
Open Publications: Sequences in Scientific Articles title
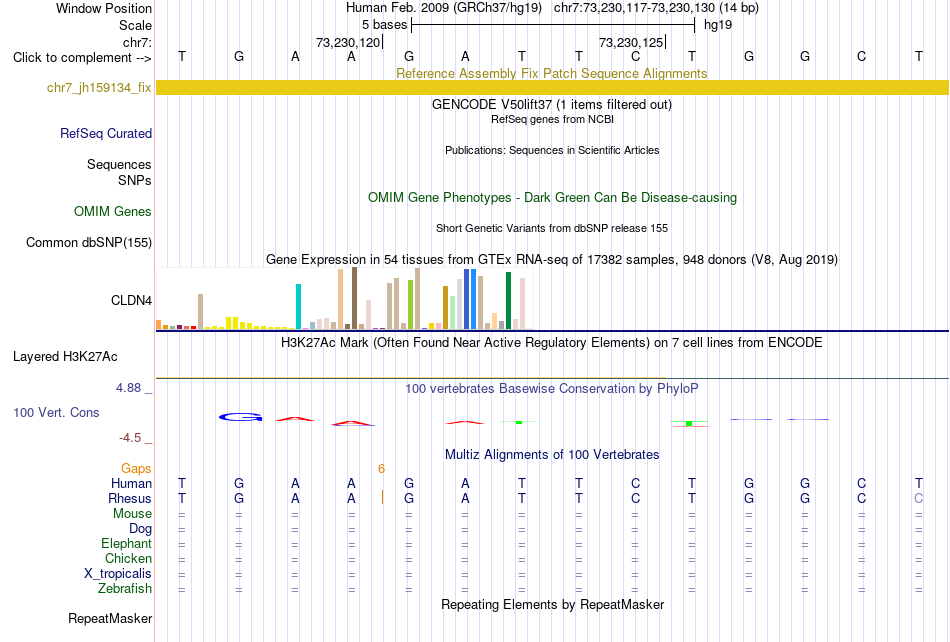[x=552, y=150]
